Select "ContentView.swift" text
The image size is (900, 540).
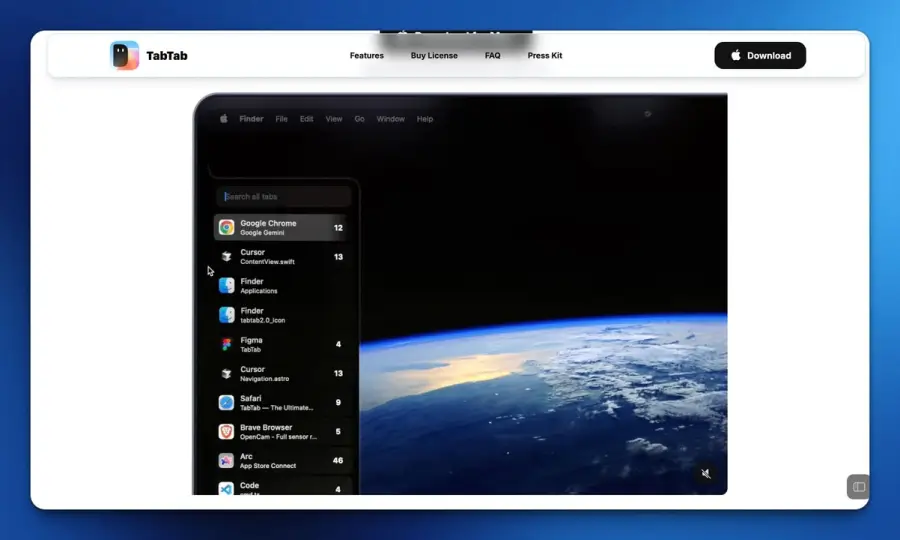pyautogui.click(x=267, y=262)
